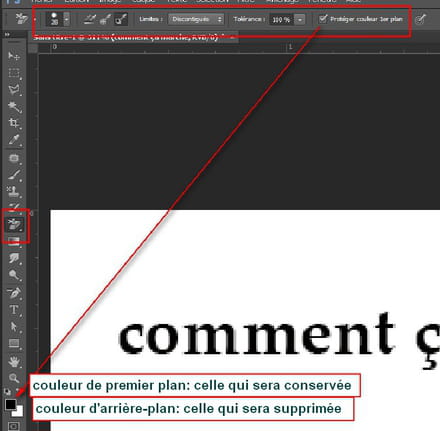This screenshot has height=431, width=440.
Task: Select the Rectangular Marquee tool
Action: coord(14,73)
